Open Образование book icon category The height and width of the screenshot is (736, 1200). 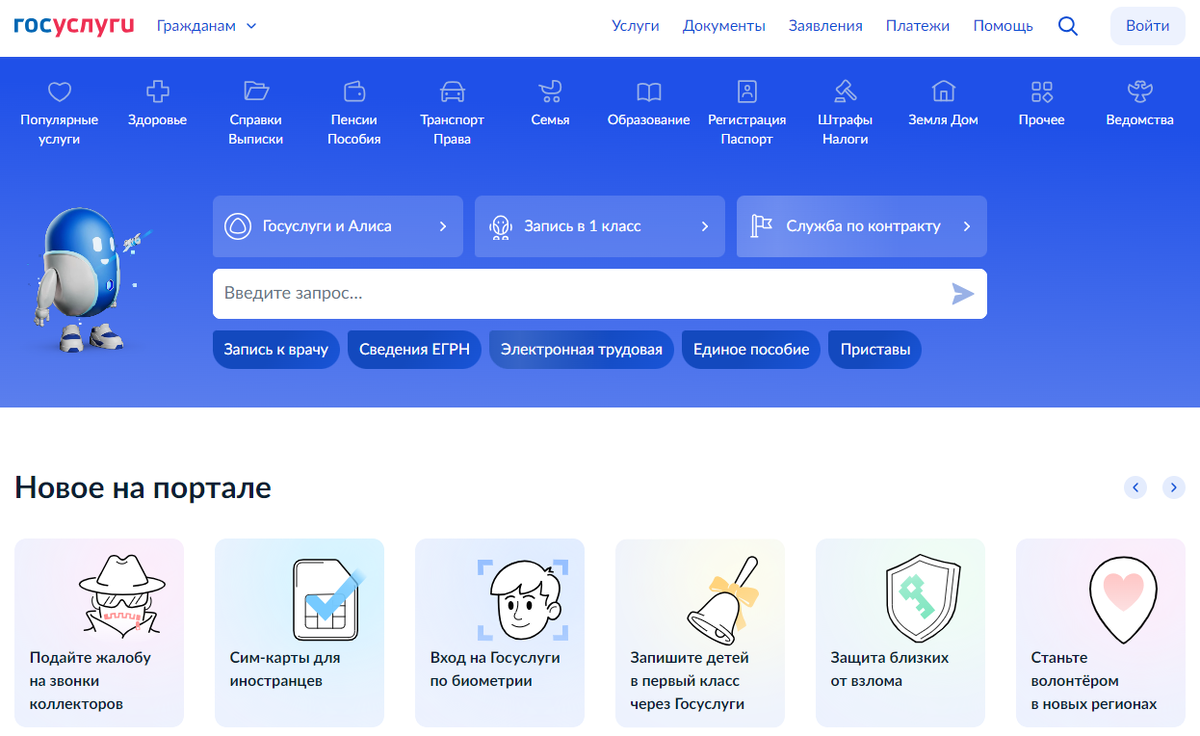(649, 92)
